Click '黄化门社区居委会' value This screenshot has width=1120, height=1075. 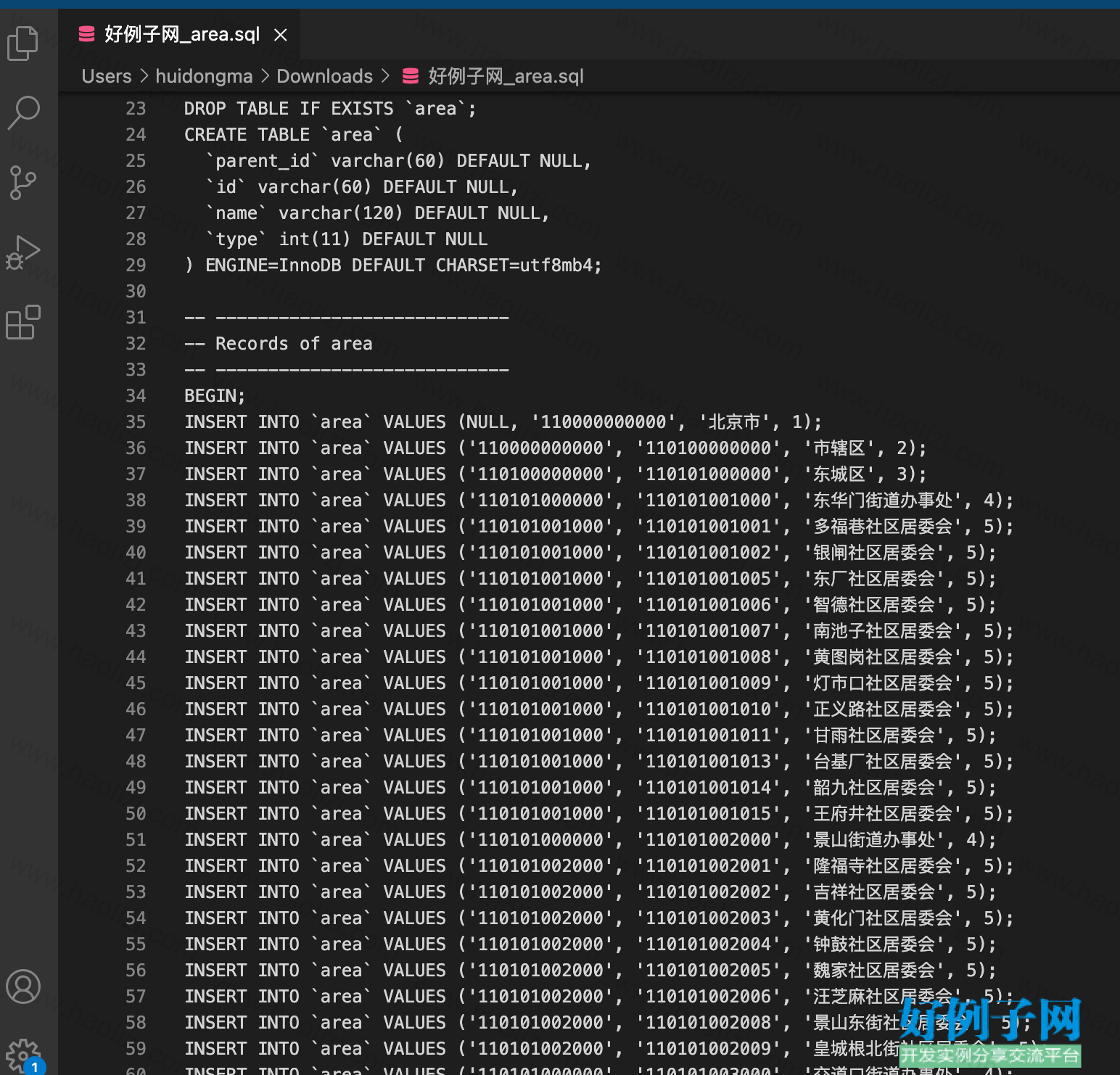point(883,918)
